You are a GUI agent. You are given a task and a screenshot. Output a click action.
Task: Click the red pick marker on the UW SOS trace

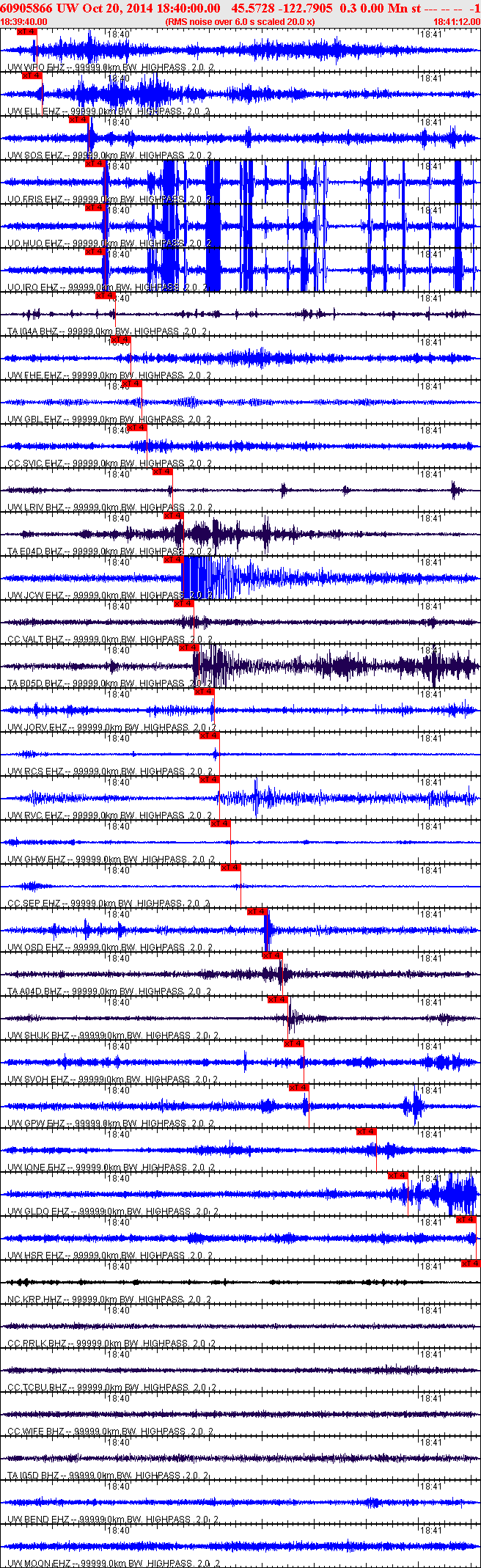pos(79,120)
